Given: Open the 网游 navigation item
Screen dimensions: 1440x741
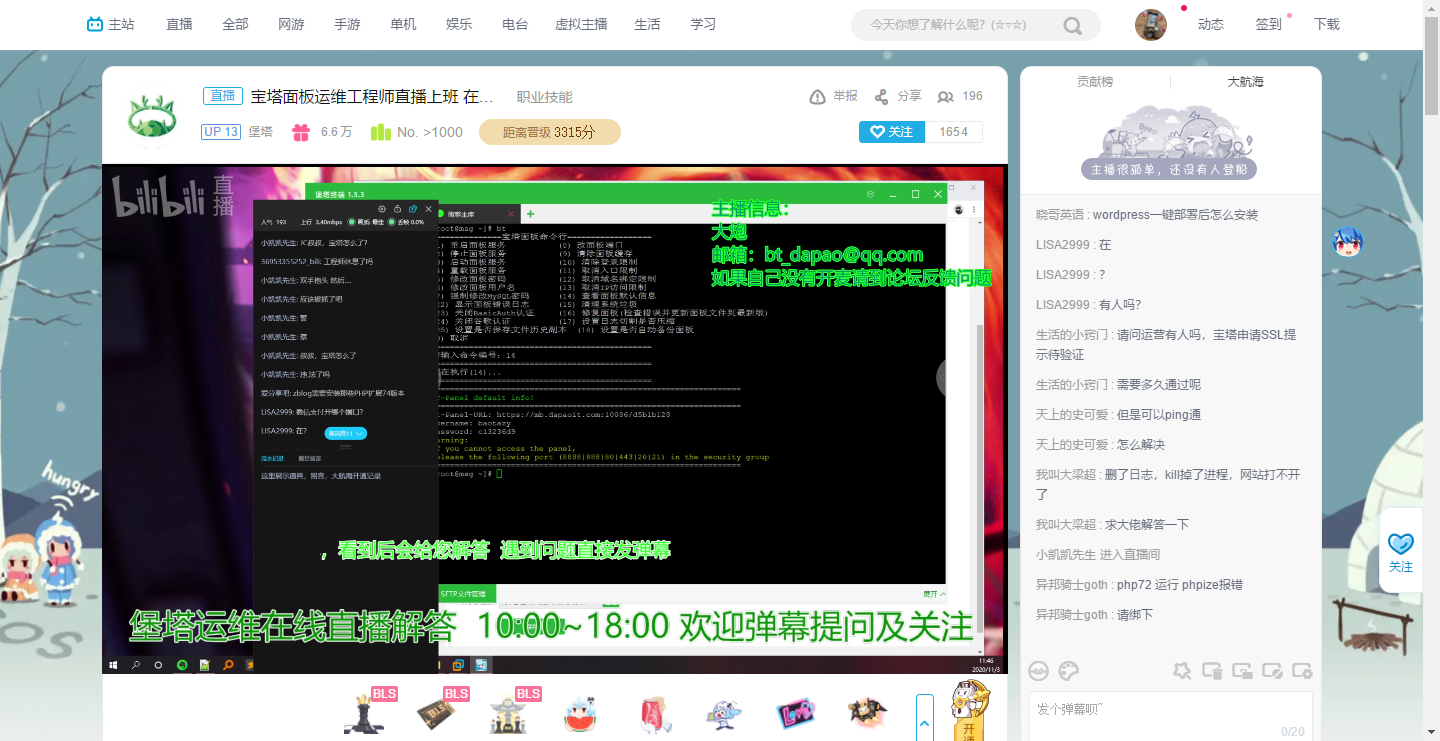Looking at the screenshot, I should pyautogui.click(x=291, y=24).
